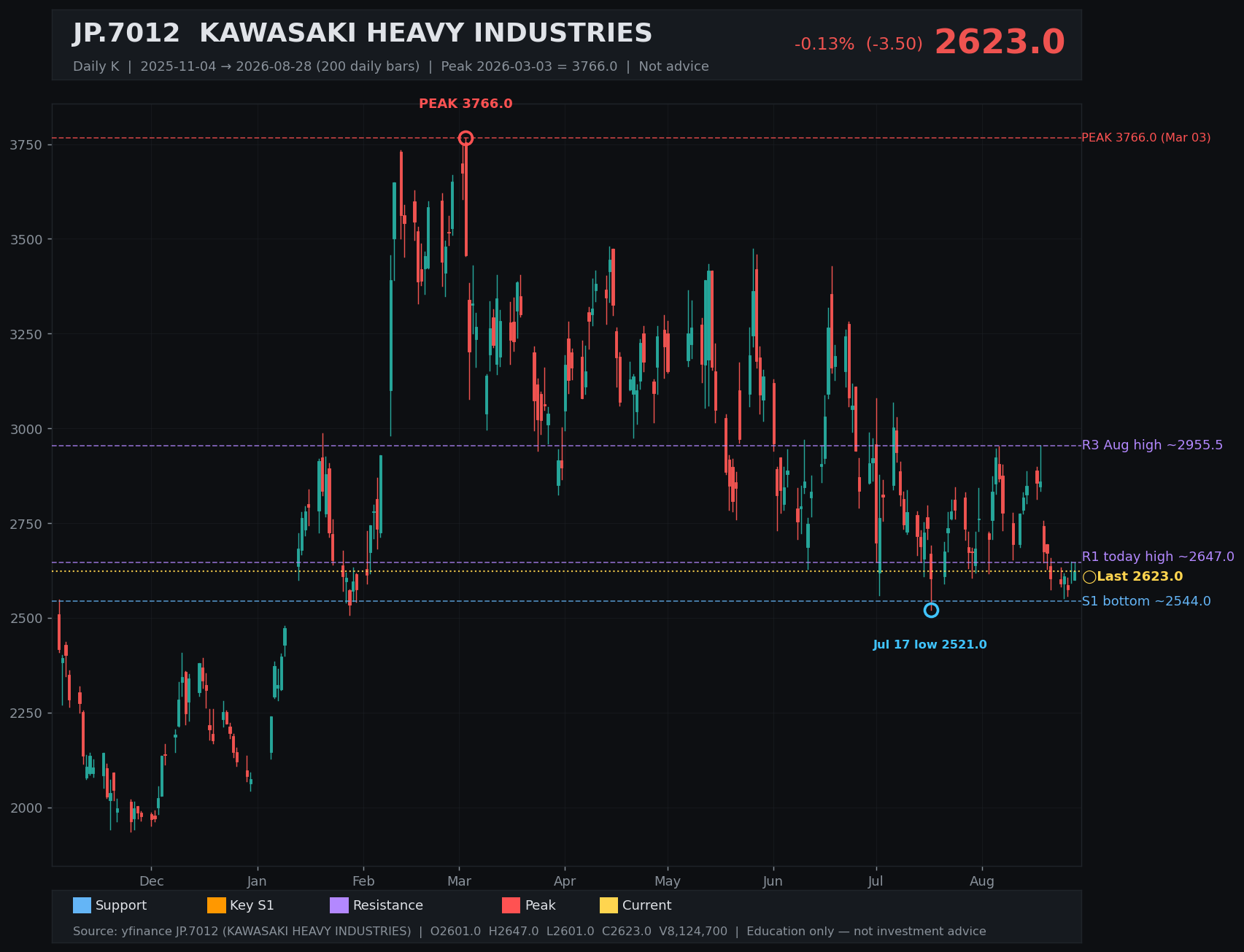Click the 2250 price axis tick
The width and height of the screenshot is (1244, 952).
point(26,713)
